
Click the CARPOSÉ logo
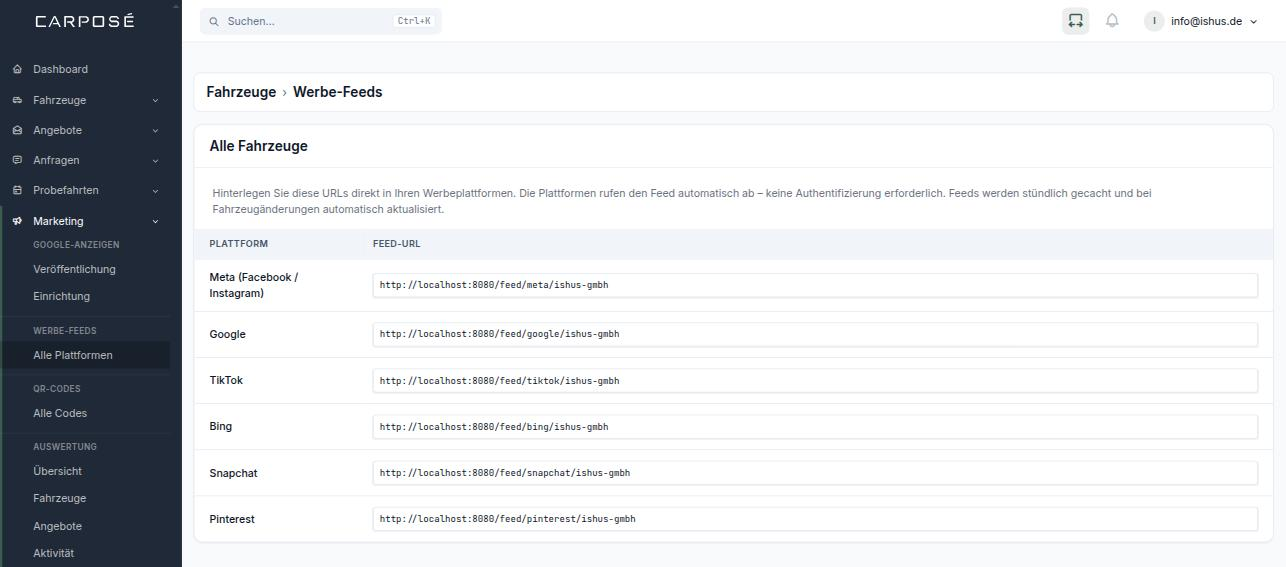pos(84,21)
